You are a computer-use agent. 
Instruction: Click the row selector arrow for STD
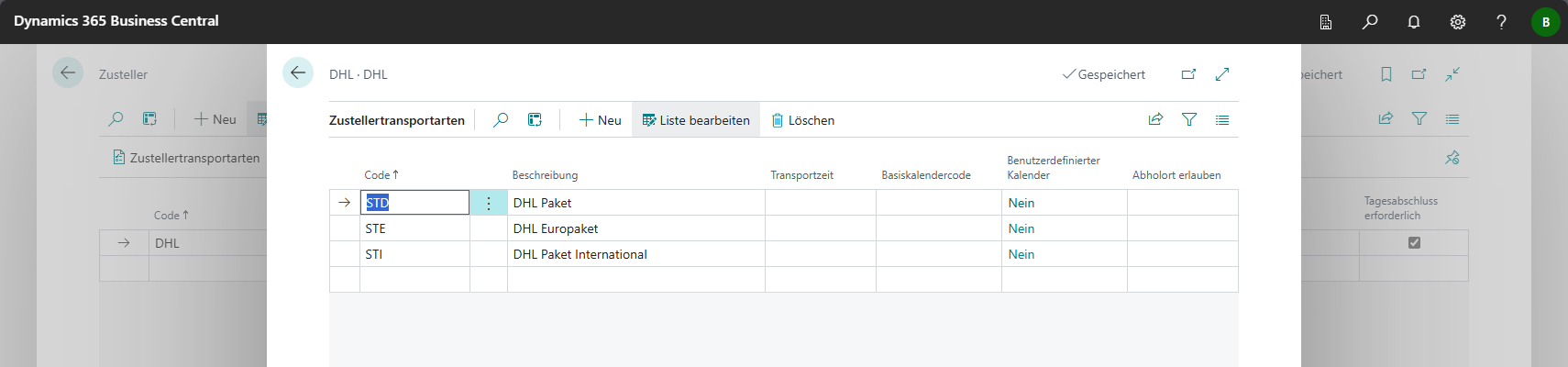[345, 203]
